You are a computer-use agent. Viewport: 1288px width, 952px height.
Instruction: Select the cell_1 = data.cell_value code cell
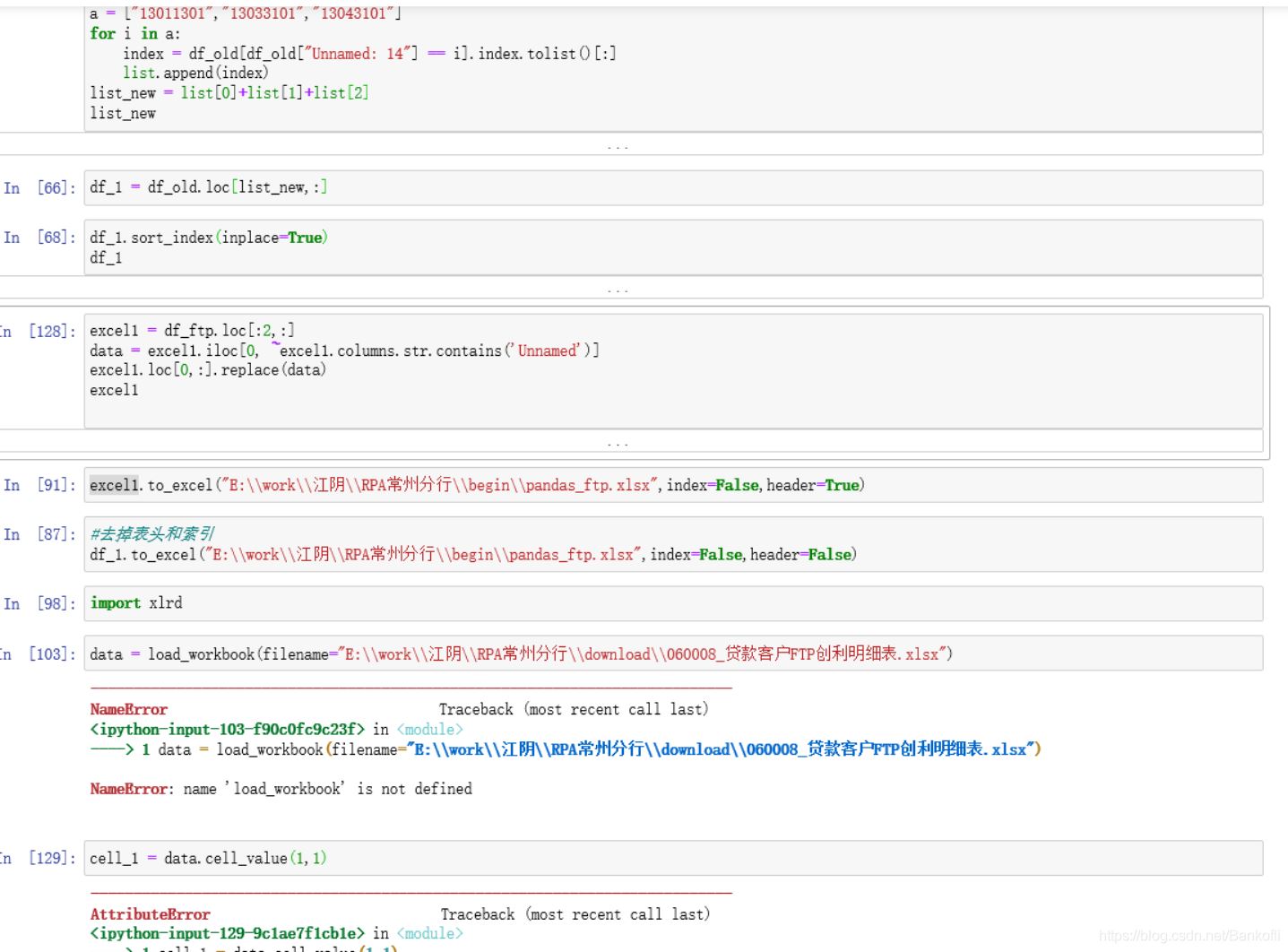tap(673, 858)
